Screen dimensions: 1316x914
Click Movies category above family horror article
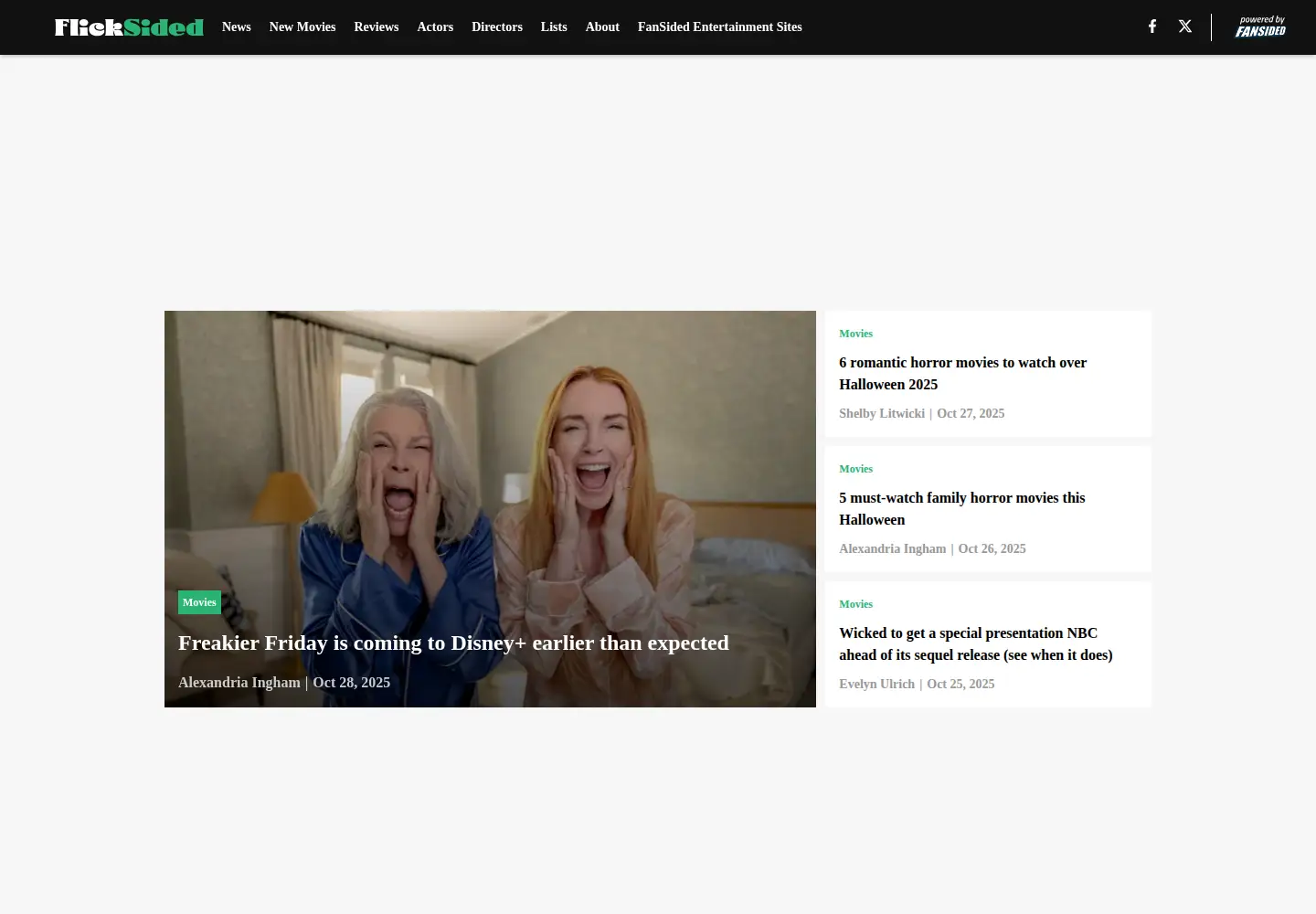856,469
